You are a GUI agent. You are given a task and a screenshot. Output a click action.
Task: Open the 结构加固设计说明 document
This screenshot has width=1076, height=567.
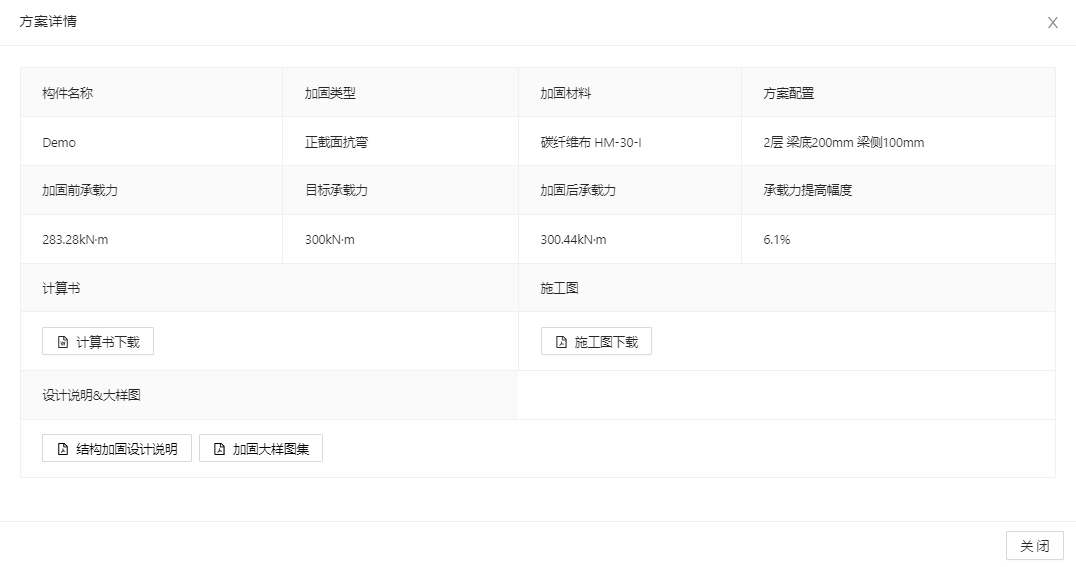coord(117,448)
